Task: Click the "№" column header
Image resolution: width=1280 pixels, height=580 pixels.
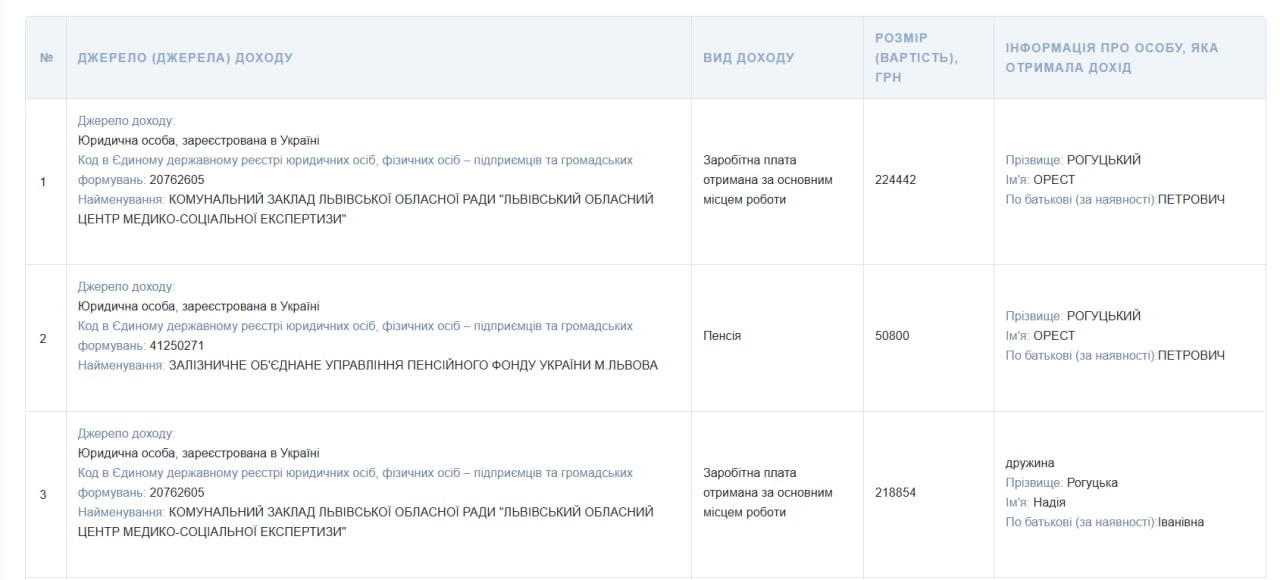Action: pyautogui.click(x=46, y=58)
